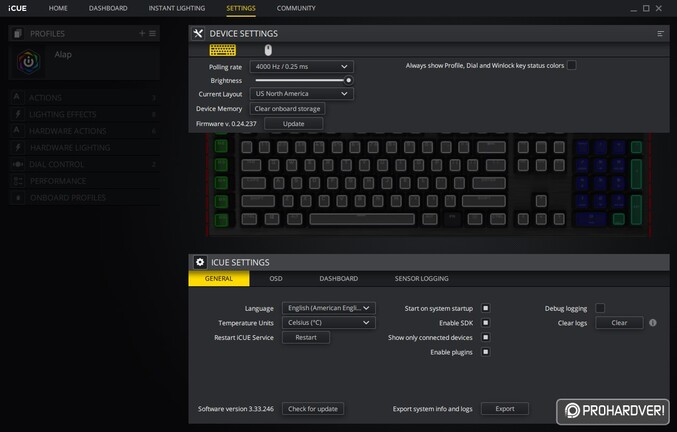Switch to the iCUE Settings Dashboard tab
This screenshot has width=677, height=432.
(x=338, y=278)
